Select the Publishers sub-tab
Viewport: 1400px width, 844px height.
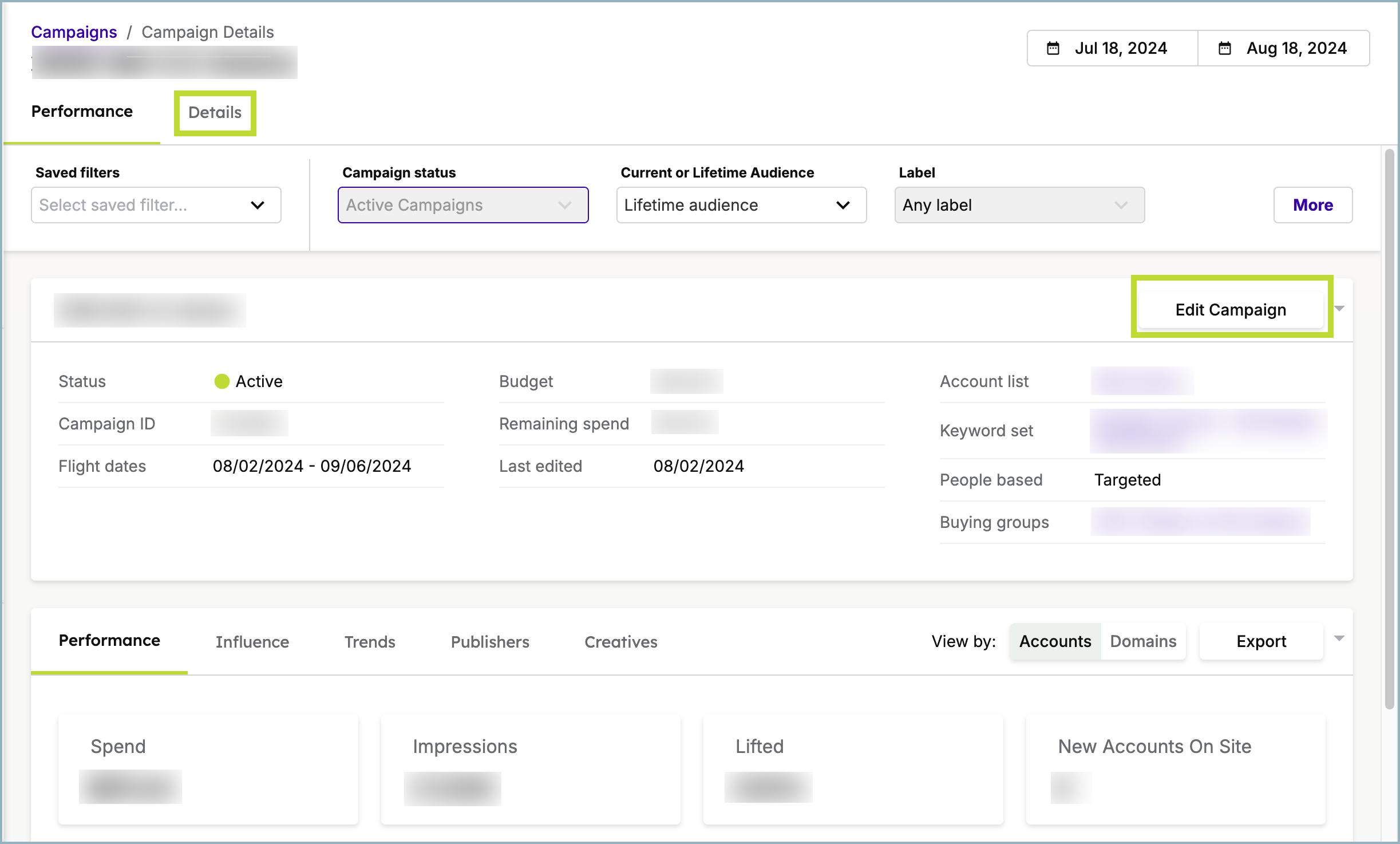(490, 642)
